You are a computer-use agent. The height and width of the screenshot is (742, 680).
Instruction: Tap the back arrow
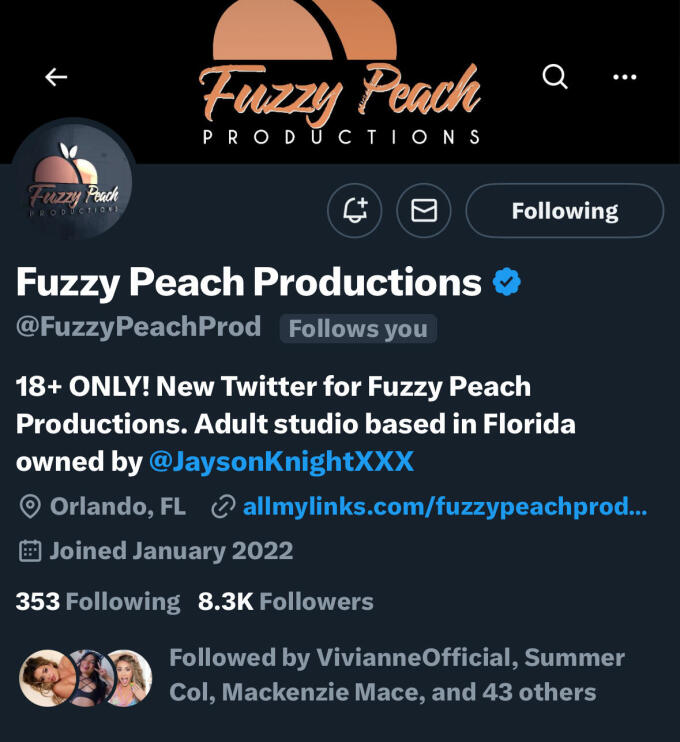tap(56, 77)
